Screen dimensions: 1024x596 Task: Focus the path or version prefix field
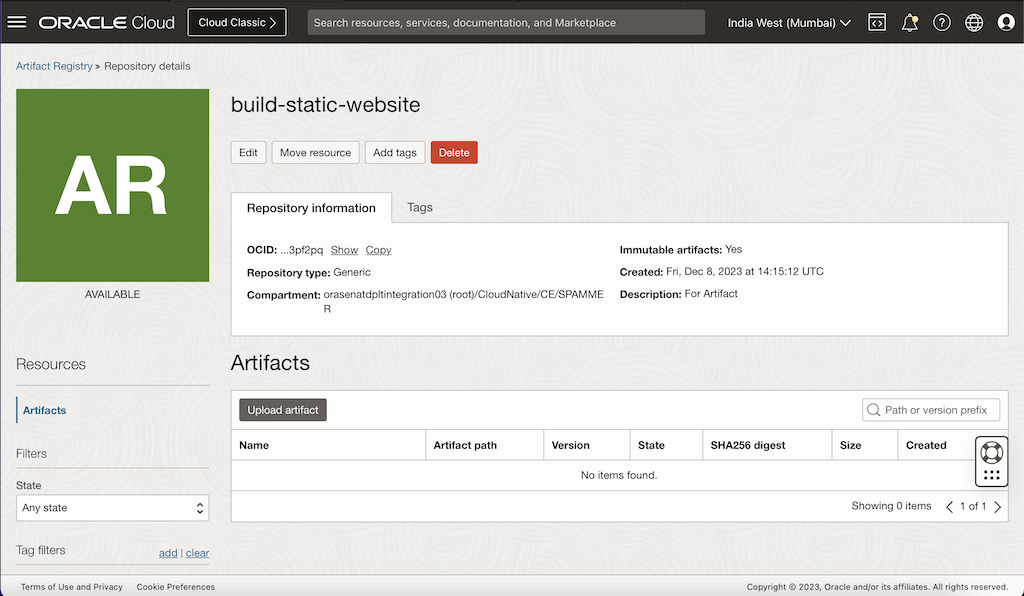click(936, 410)
